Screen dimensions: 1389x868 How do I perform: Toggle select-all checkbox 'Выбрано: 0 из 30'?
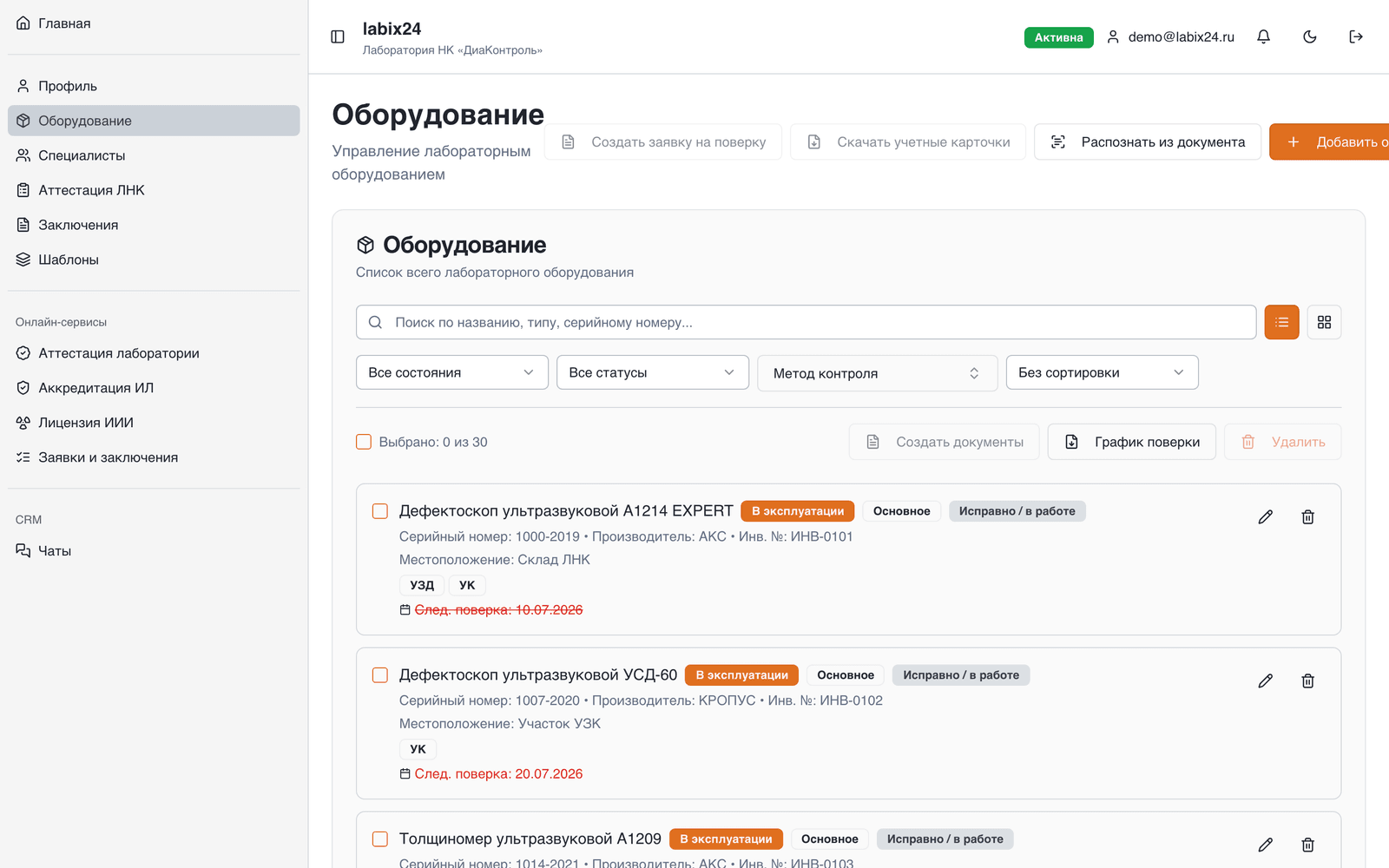coord(364,442)
